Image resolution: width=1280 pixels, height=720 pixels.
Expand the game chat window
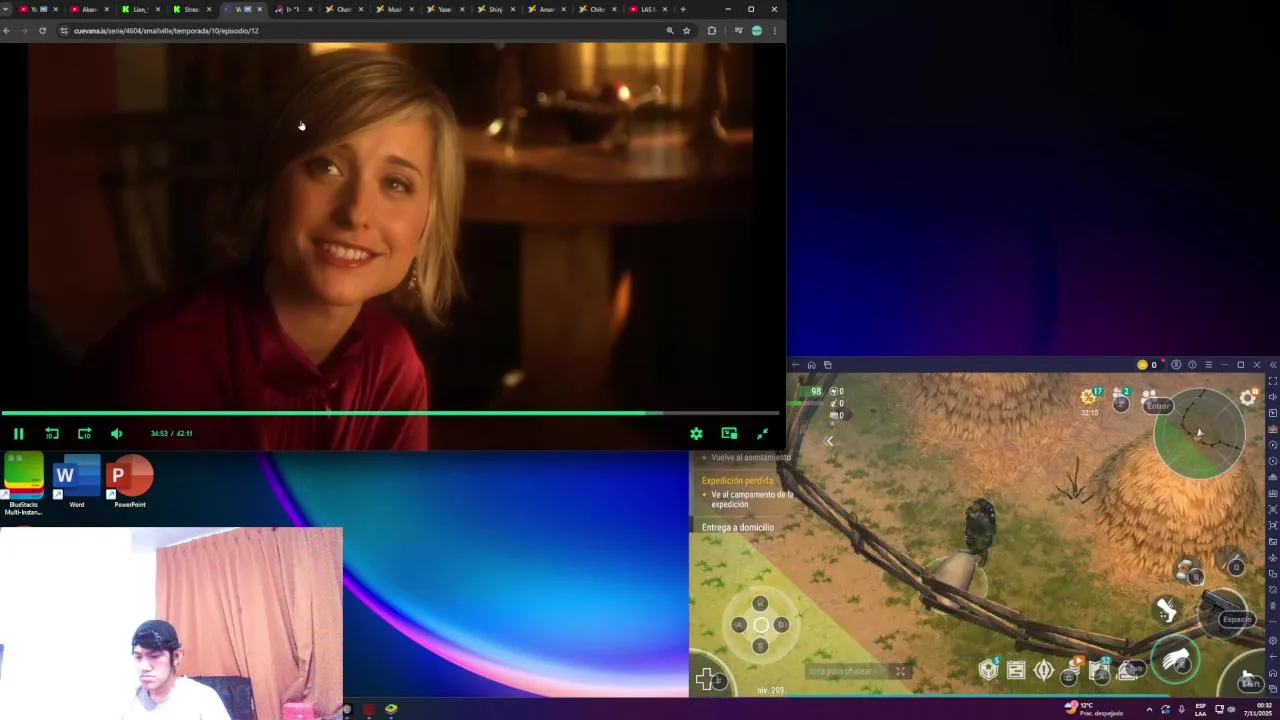click(901, 671)
